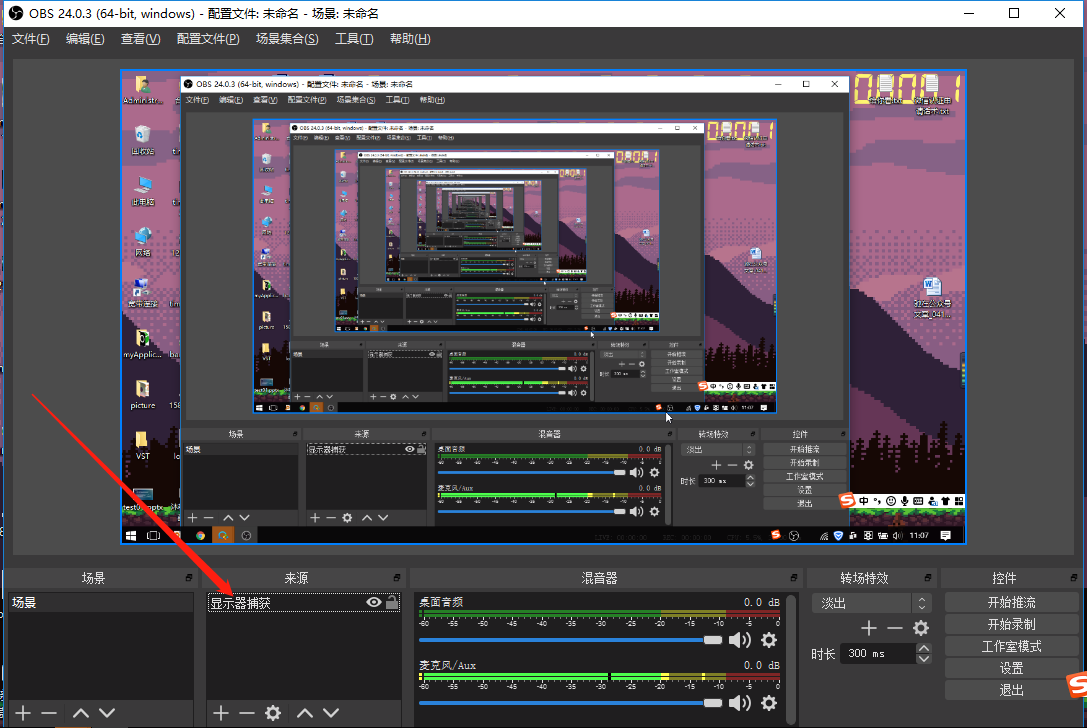Image resolution: width=1087 pixels, height=728 pixels.
Task: Select the 场景 item in scenes list
Action: (x=101, y=603)
